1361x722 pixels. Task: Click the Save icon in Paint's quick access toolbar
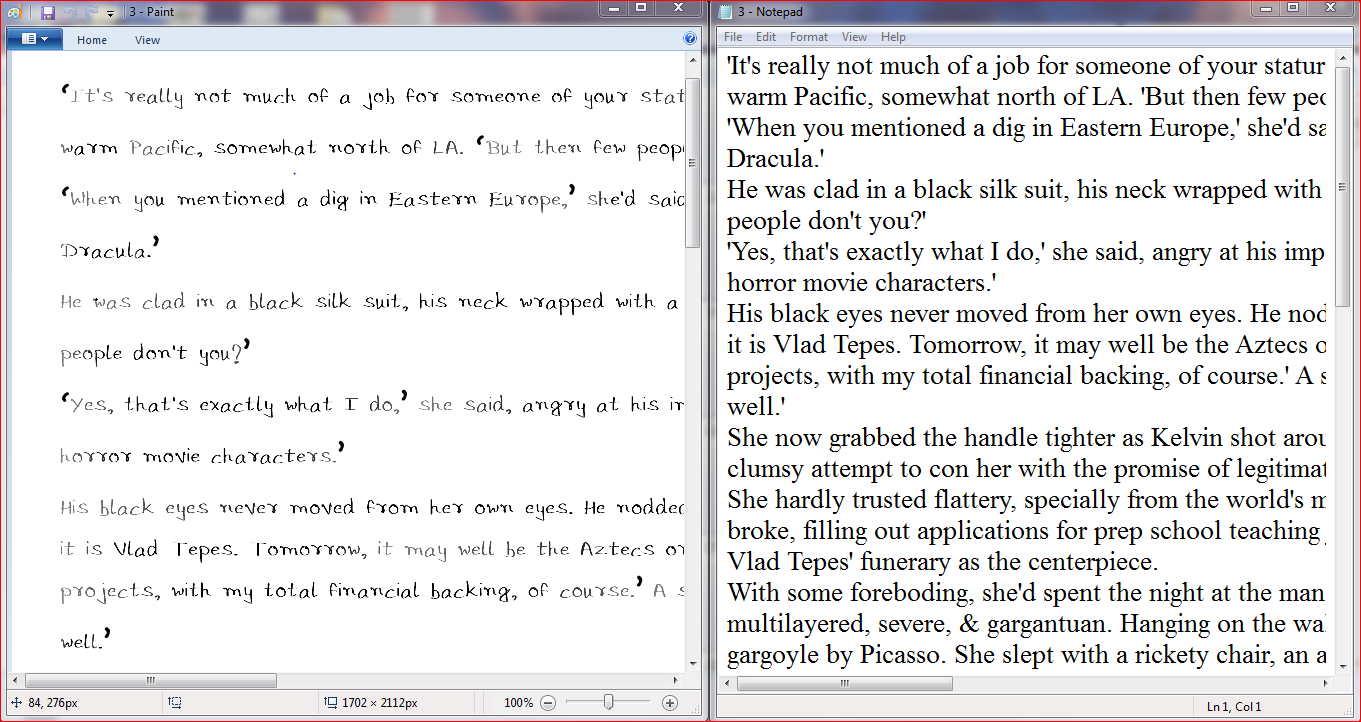[48, 13]
